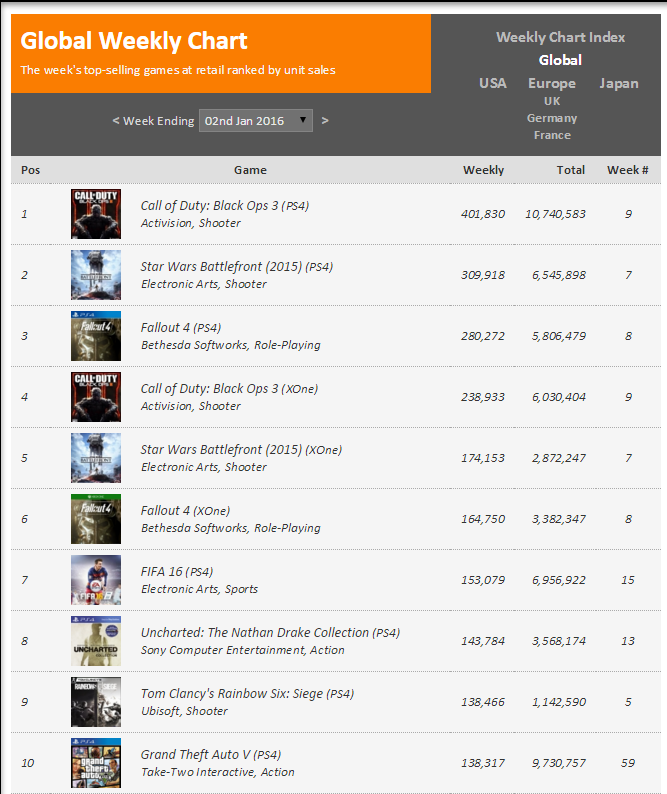
Task: Go to the next week arrow
Action: (x=325, y=121)
